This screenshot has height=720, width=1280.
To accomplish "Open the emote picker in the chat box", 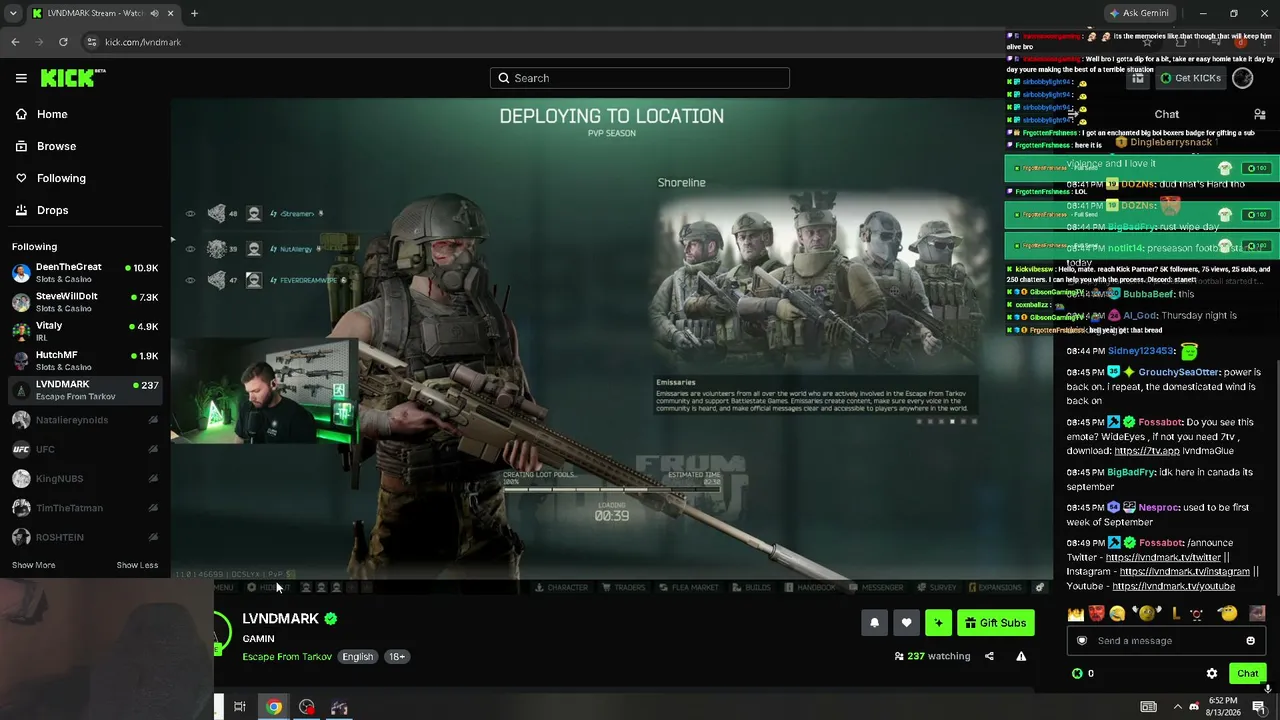I will [1251, 641].
